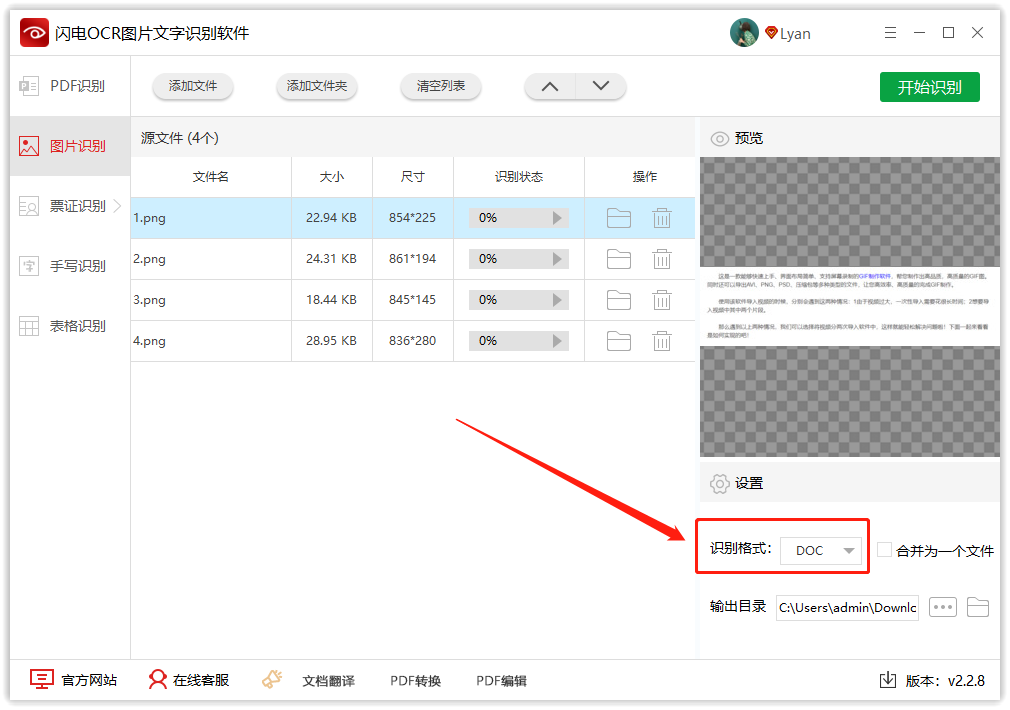Open the settings gear in 设置 section

pyautogui.click(x=719, y=483)
